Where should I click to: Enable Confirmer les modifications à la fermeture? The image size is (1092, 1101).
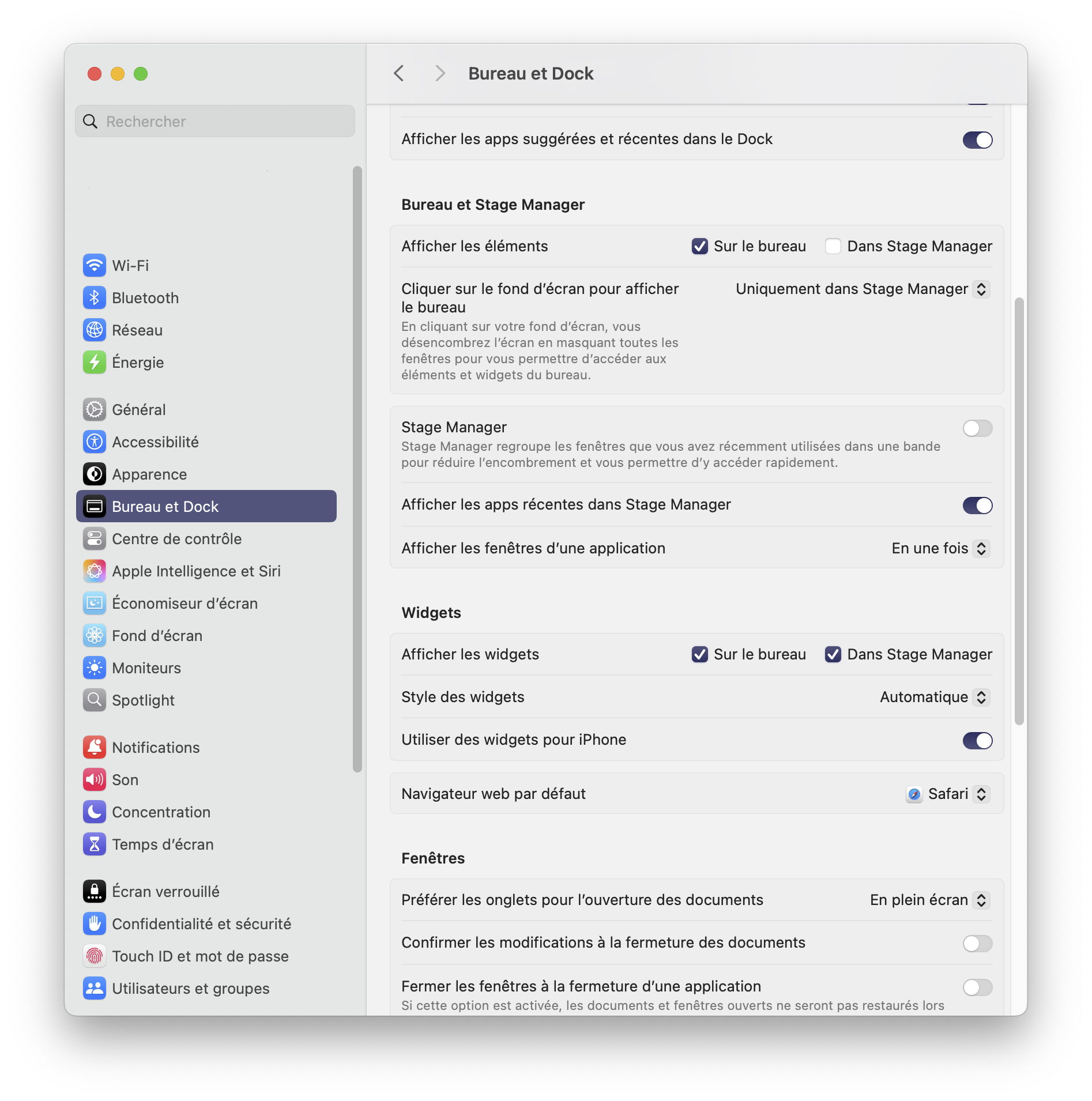pyautogui.click(x=977, y=944)
